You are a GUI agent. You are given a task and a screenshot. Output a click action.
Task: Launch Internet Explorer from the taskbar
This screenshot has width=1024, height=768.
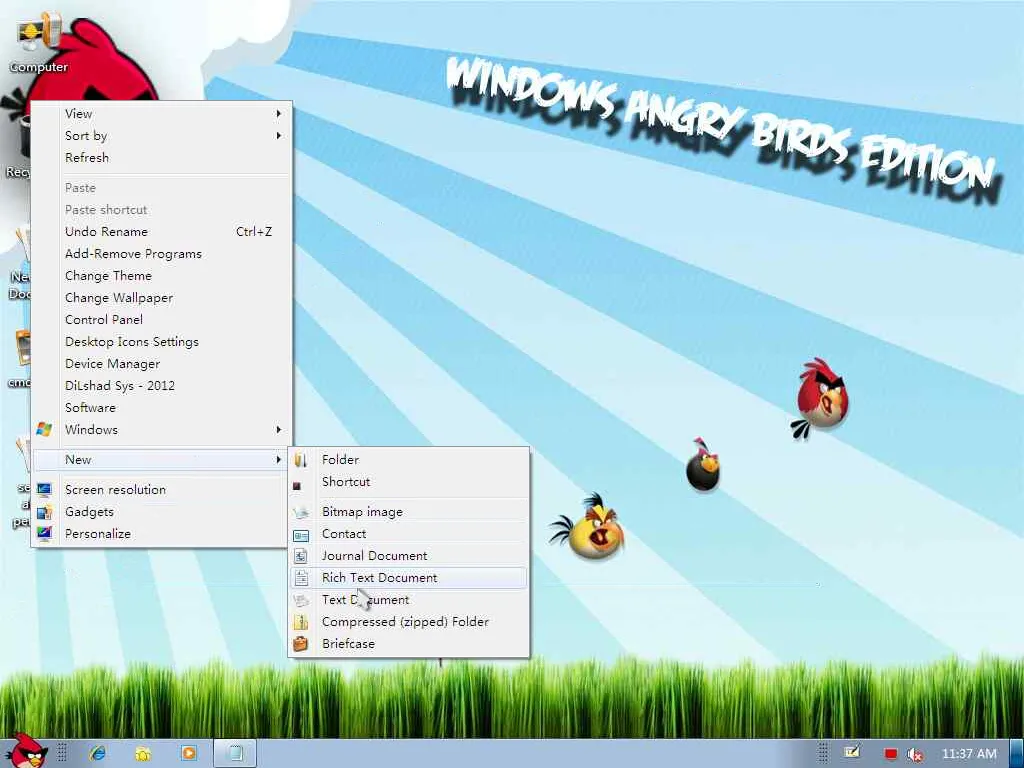pyautogui.click(x=98, y=753)
